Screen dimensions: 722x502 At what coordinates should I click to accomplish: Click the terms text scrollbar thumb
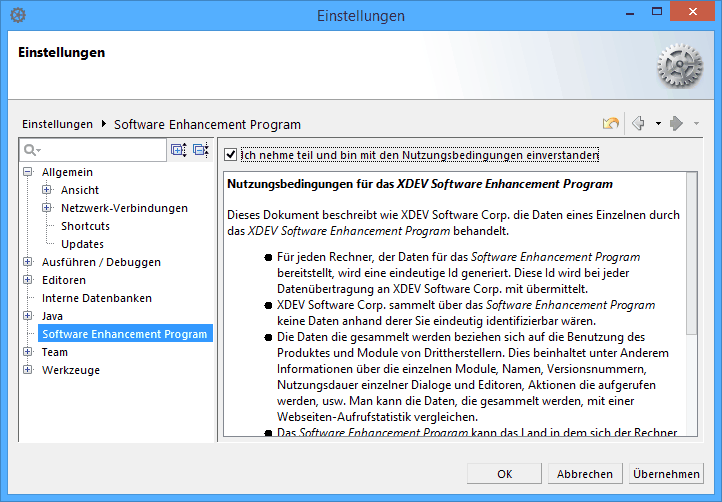pos(691,254)
